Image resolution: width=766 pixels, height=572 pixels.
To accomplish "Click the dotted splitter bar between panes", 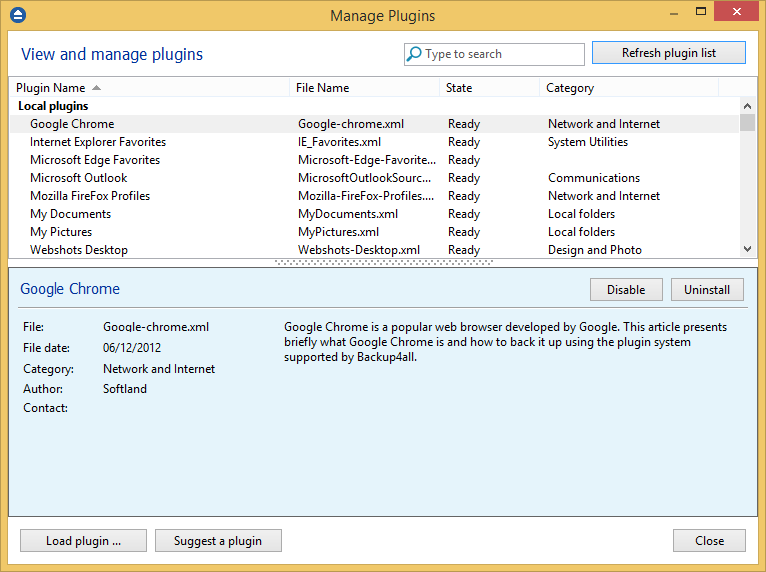I will click(382, 263).
